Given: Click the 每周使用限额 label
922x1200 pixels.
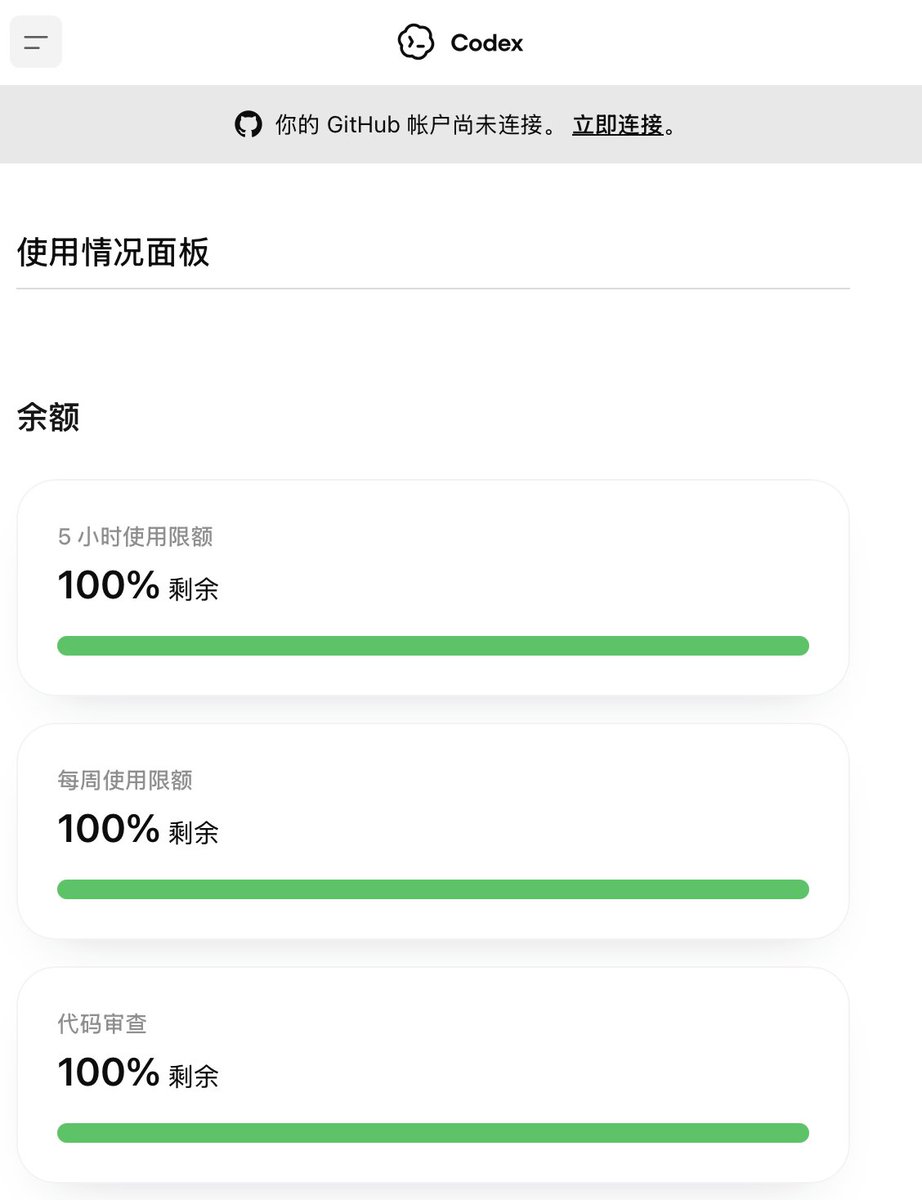Looking at the screenshot, I should 125,780.
